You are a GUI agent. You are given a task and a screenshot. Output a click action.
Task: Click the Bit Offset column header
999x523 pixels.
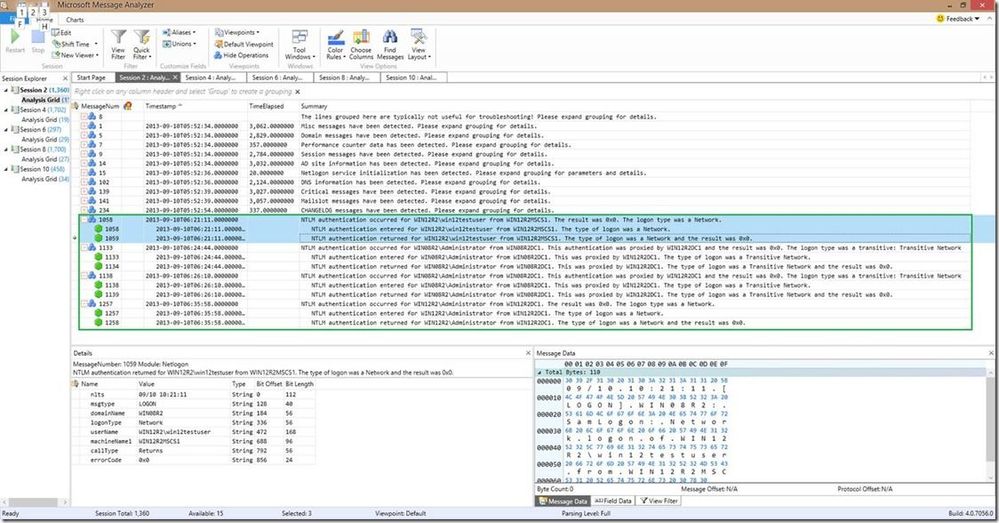tap(268, 384)
